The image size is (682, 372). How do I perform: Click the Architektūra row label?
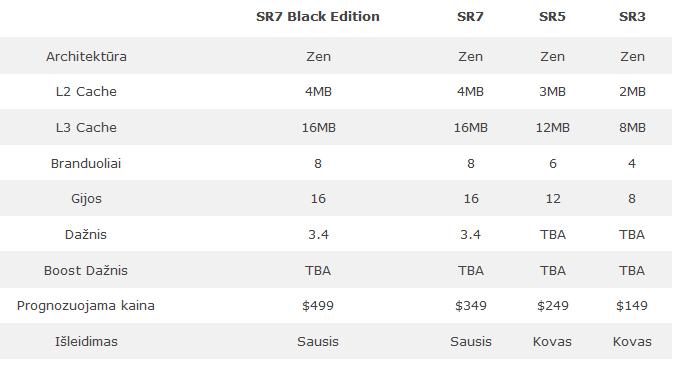(x=86, y=57)
